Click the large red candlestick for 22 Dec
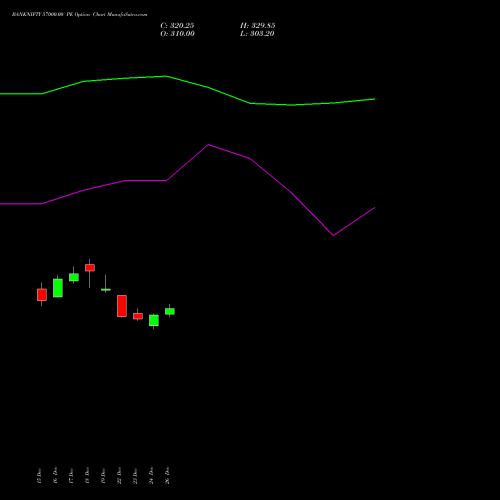The height and width of the screenshot is (500, 500). (x=122, y=306)
